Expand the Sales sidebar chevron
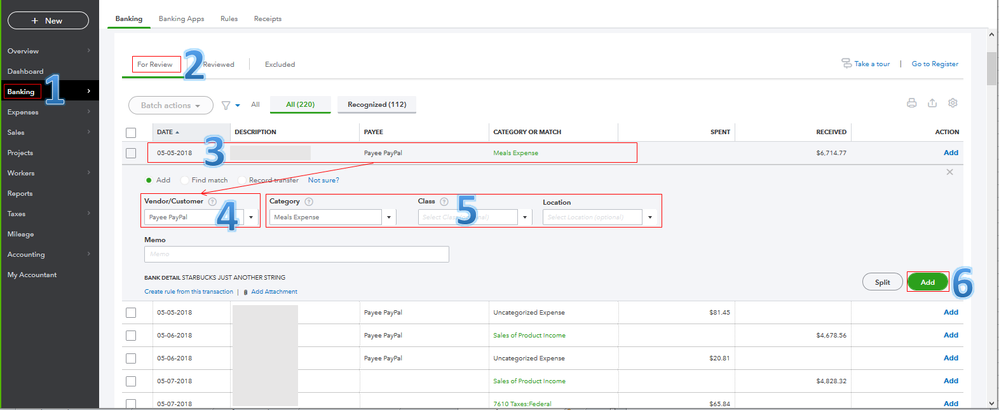999x410 pixels. coord(89,132)
